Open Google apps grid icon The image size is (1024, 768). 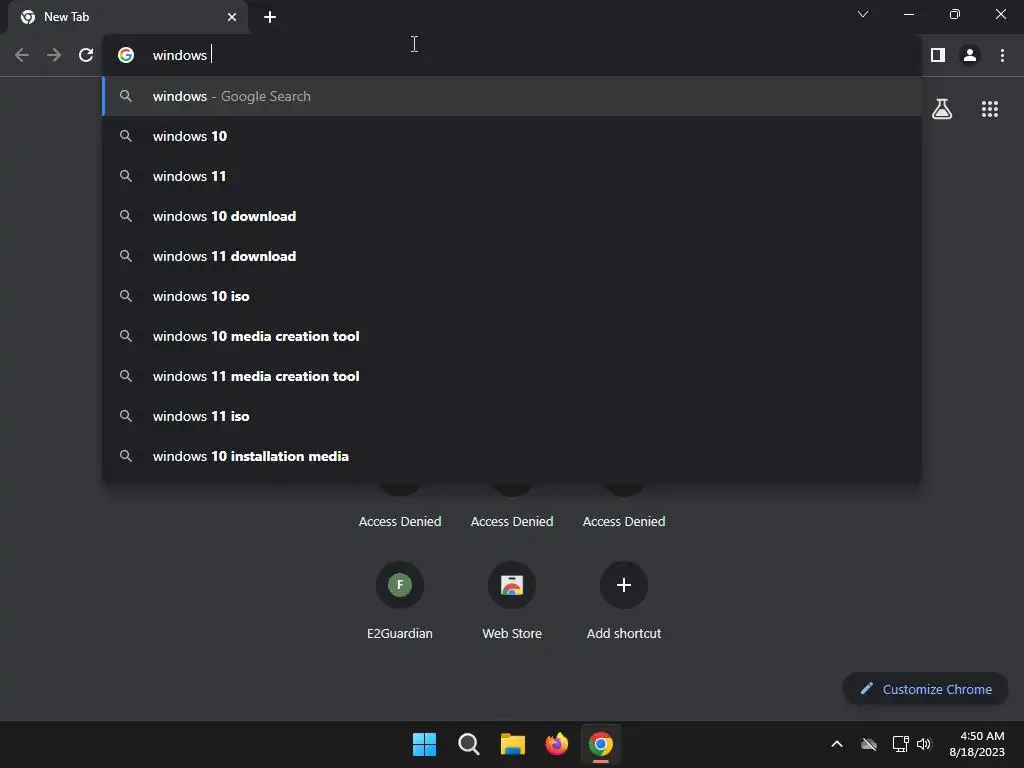(x=989, y=108)
